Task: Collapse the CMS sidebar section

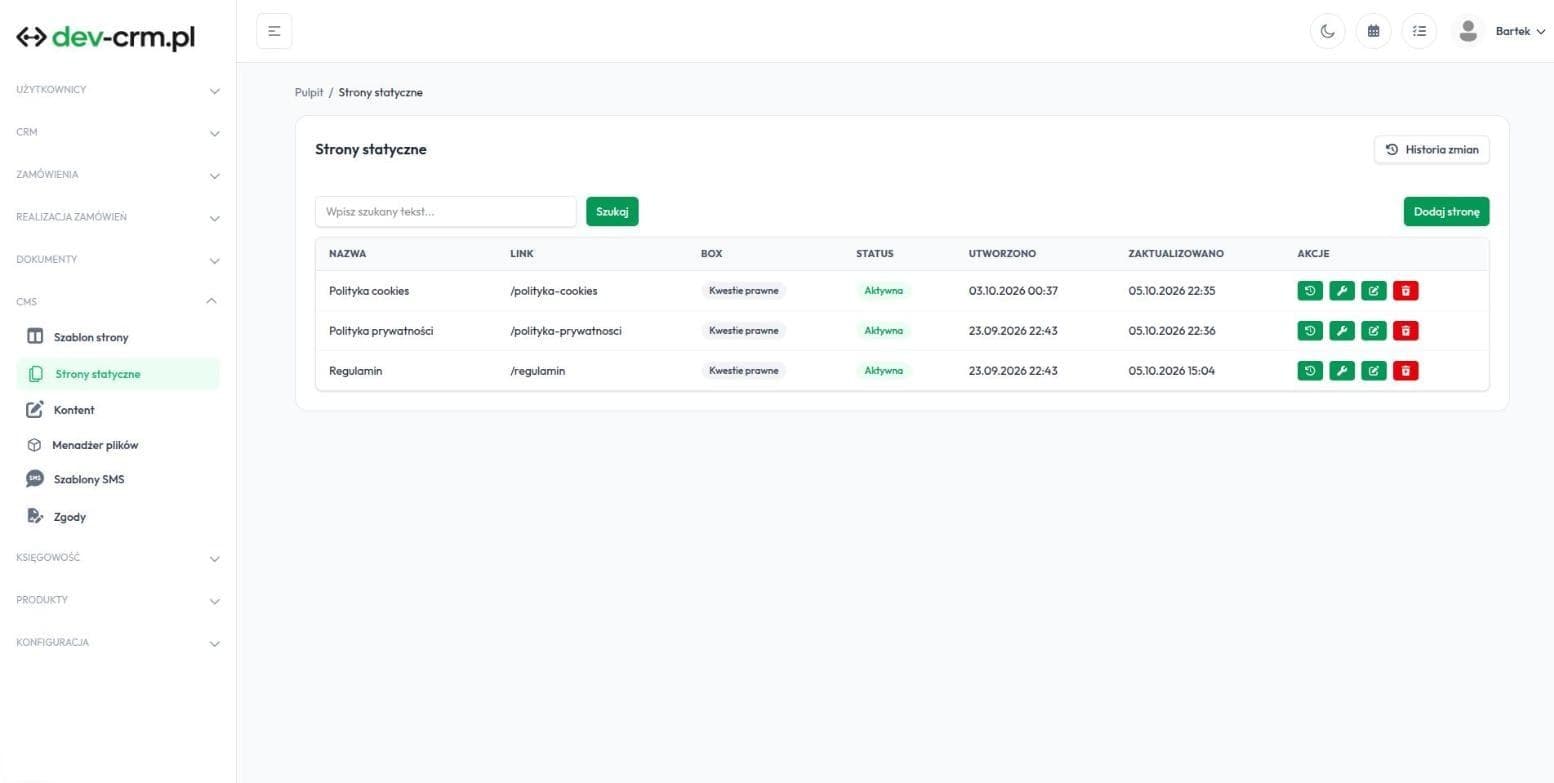Action: pos(118,301)
